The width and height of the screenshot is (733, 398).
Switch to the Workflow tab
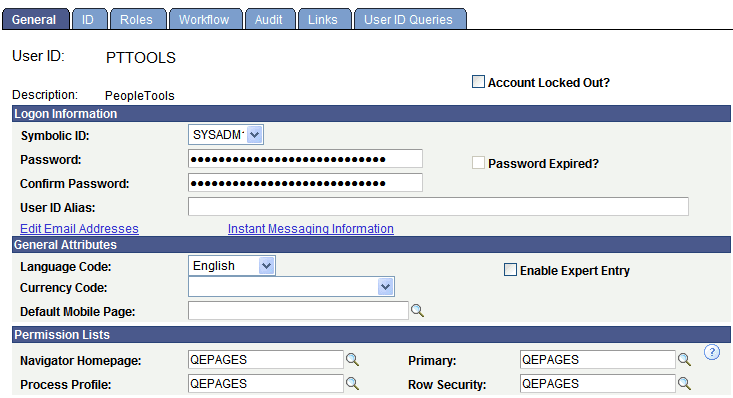[206, 19]
